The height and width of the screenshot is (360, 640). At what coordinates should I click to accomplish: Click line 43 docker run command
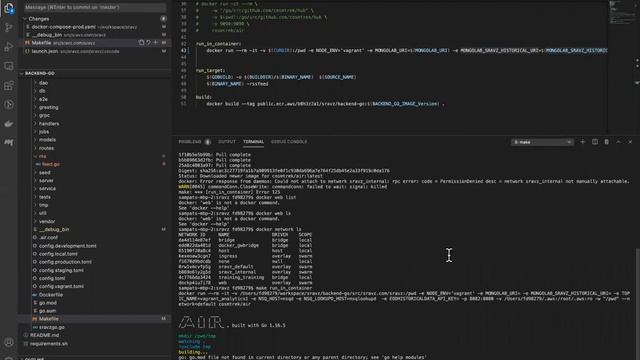click(x=406, y=51)
